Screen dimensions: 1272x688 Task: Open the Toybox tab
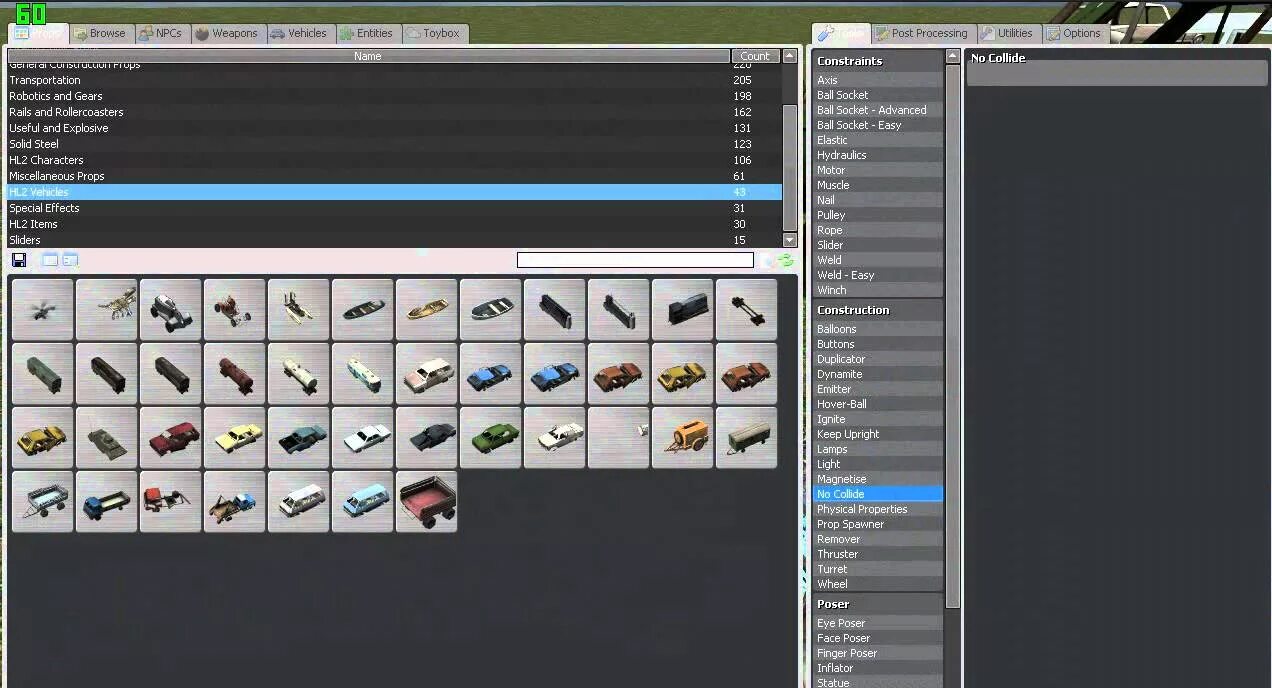(x=434, y=33)
